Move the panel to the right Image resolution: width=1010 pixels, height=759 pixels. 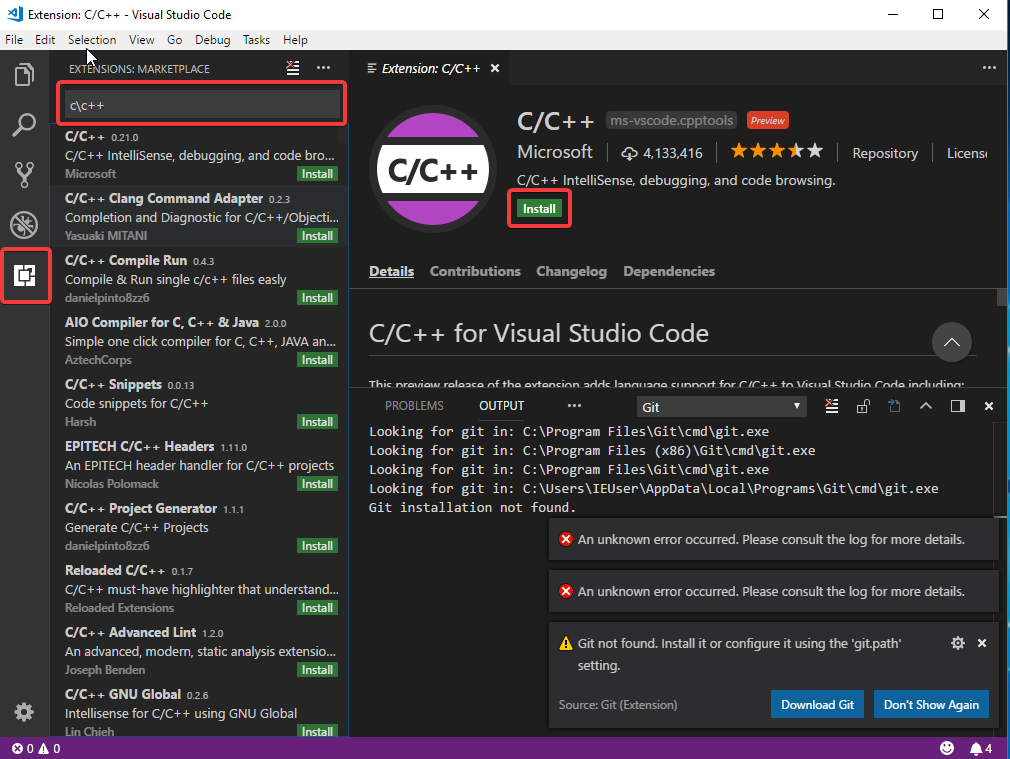tap(958, 406)
